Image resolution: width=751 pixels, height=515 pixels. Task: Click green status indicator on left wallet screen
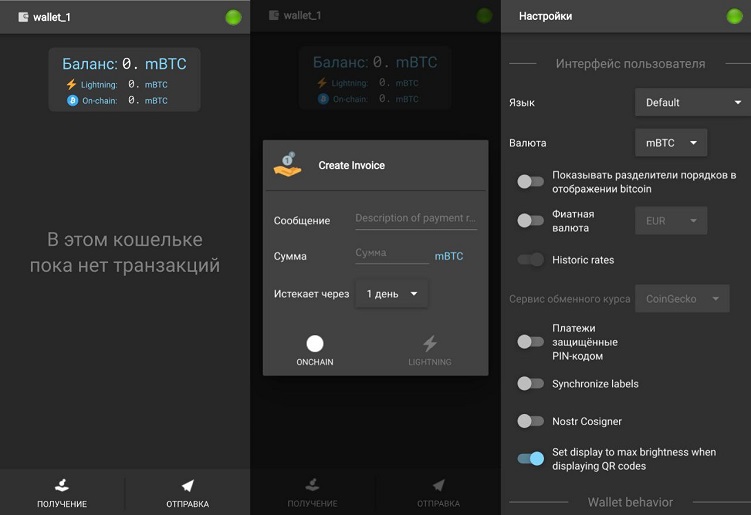[x=234, y=17]
